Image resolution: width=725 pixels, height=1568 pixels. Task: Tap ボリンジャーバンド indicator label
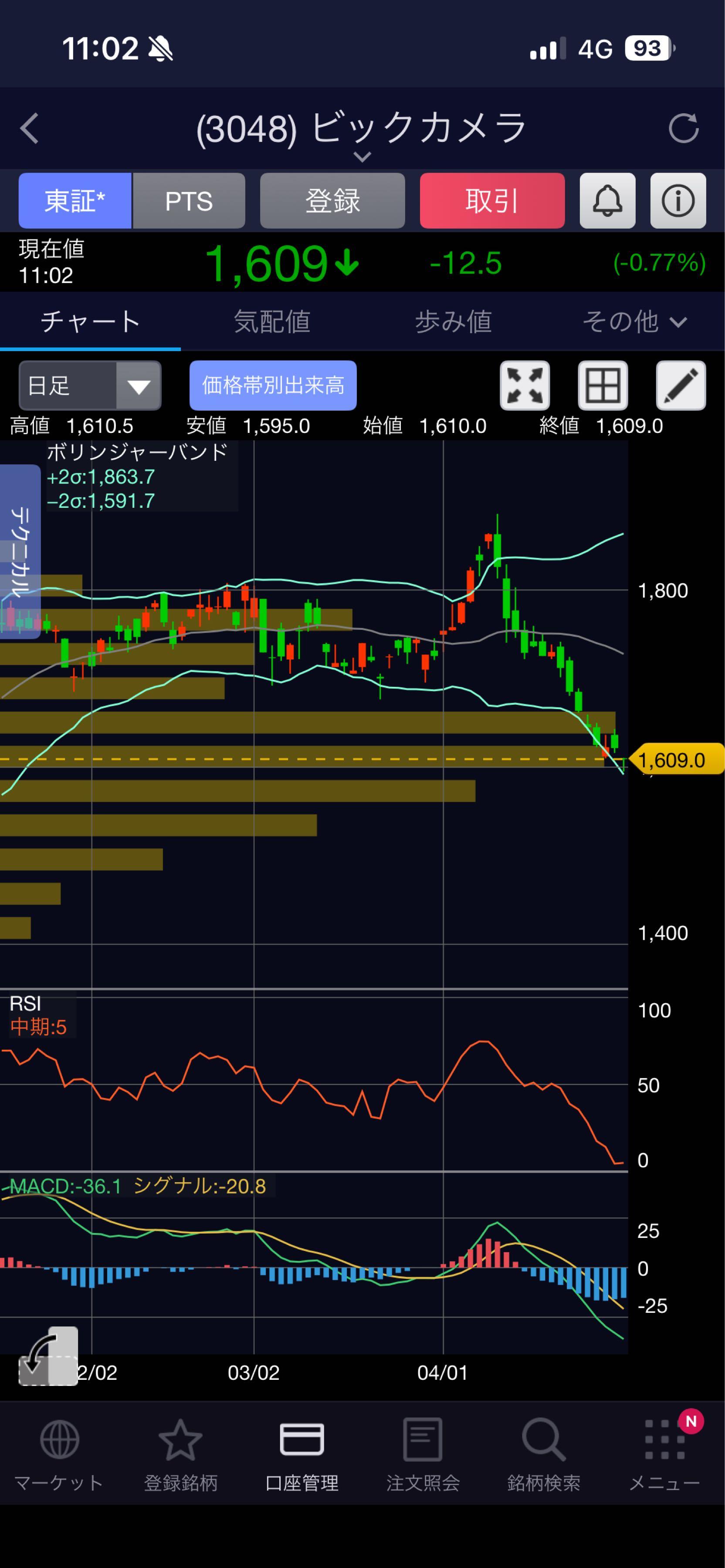click(137, 452)
